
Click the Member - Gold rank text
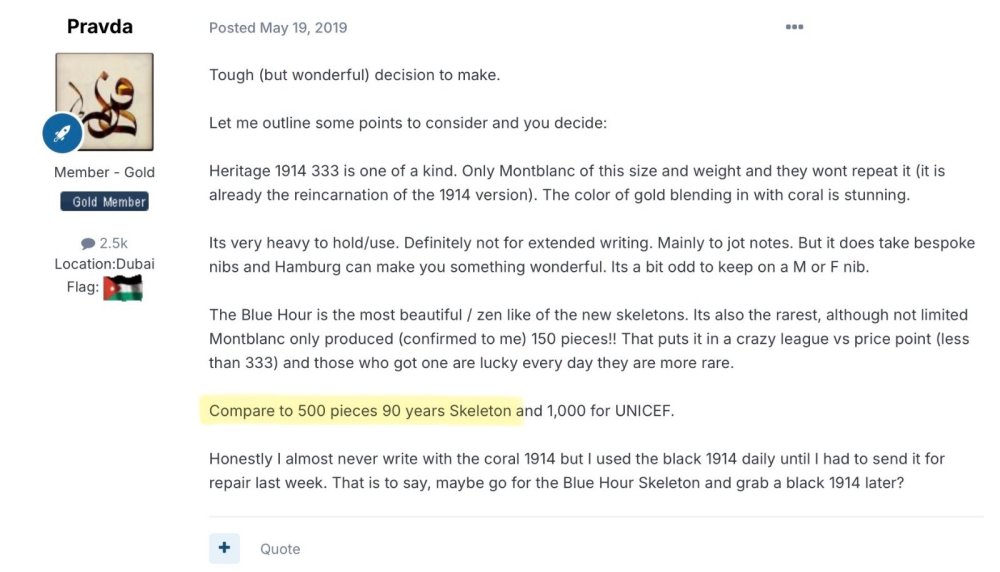click(x=104, y=172)
